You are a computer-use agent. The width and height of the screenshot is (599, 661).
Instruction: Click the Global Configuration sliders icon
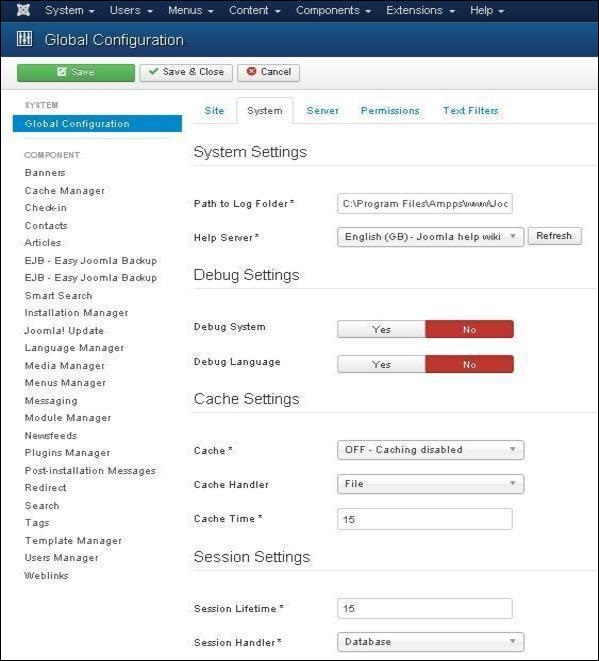click(24, 39)
